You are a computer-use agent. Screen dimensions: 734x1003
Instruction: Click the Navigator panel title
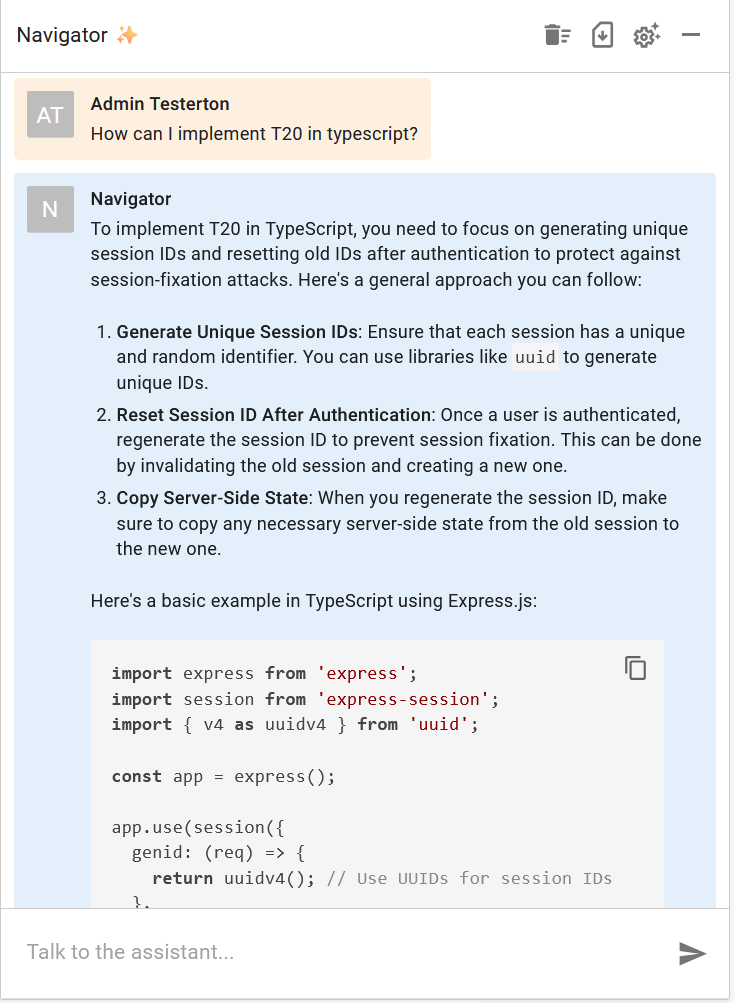coord(62,35)
